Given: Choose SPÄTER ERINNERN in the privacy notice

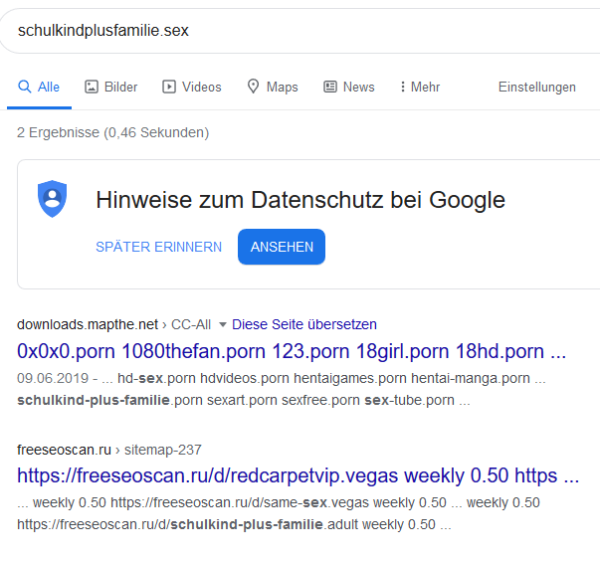Looking at the screenshot, I should click(159, 247).
